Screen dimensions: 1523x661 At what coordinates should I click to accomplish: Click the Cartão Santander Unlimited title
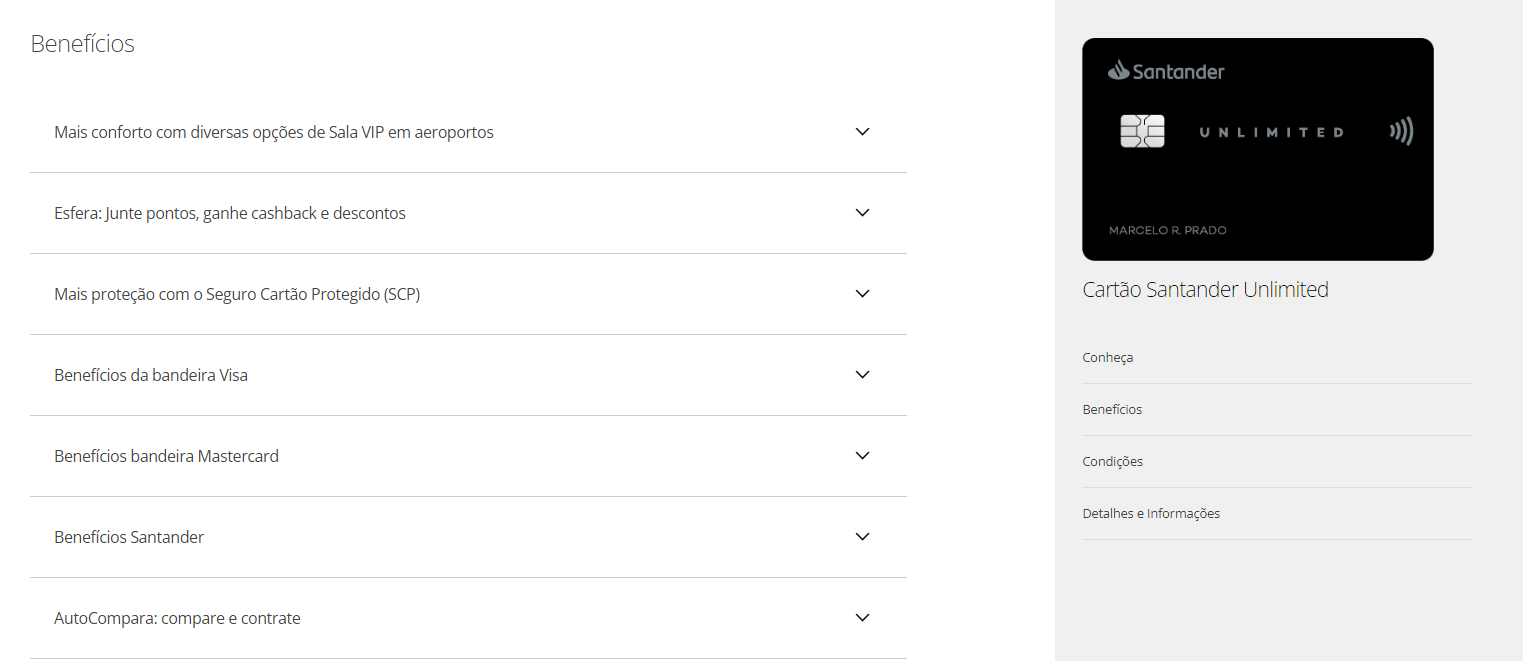tap(1205, 290)
